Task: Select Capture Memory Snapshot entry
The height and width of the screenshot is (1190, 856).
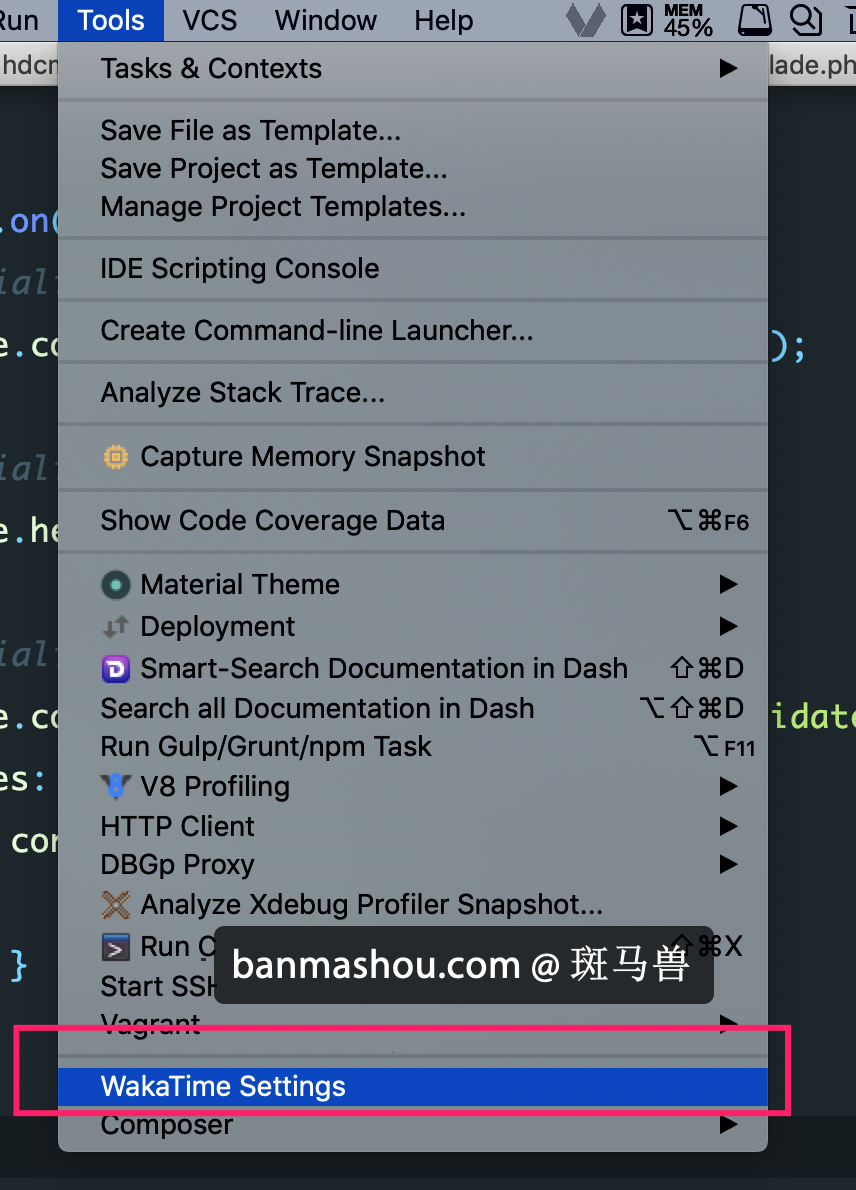Action: point(413,456)
